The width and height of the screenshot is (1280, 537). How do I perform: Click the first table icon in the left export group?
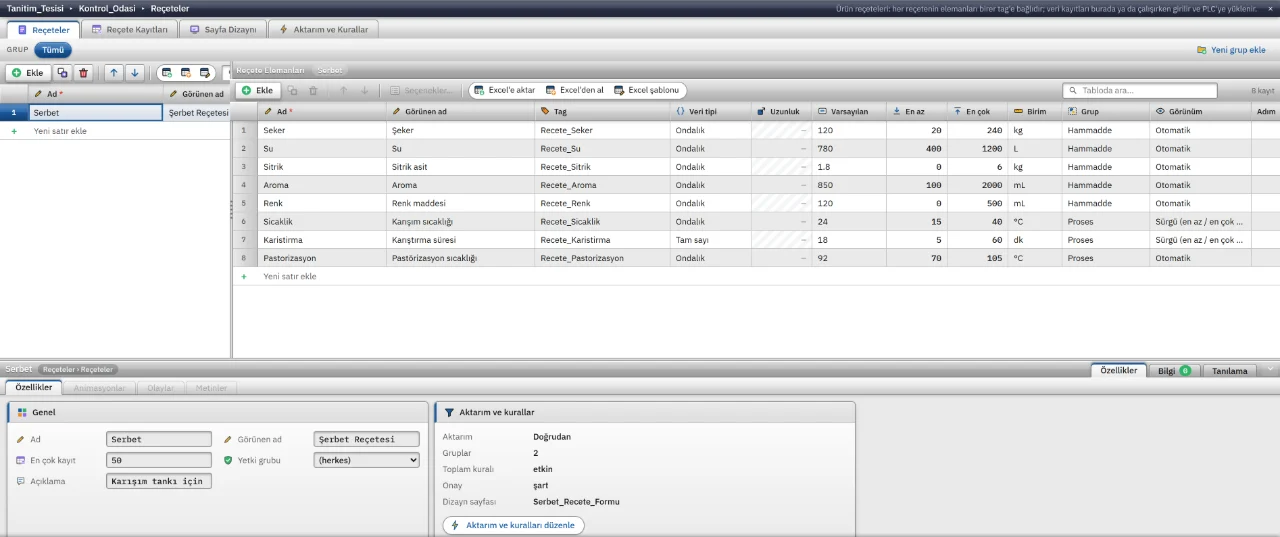(x=167, y=73)
